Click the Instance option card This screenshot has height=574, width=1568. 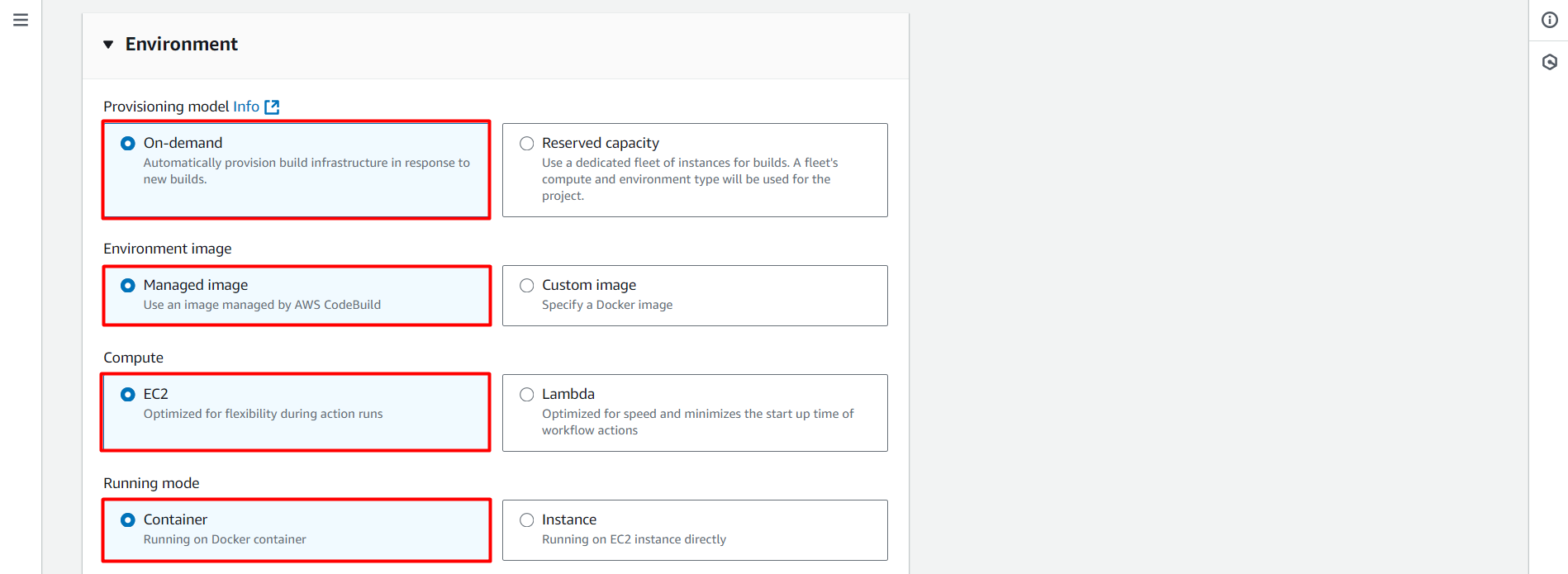tap(694, 529)
